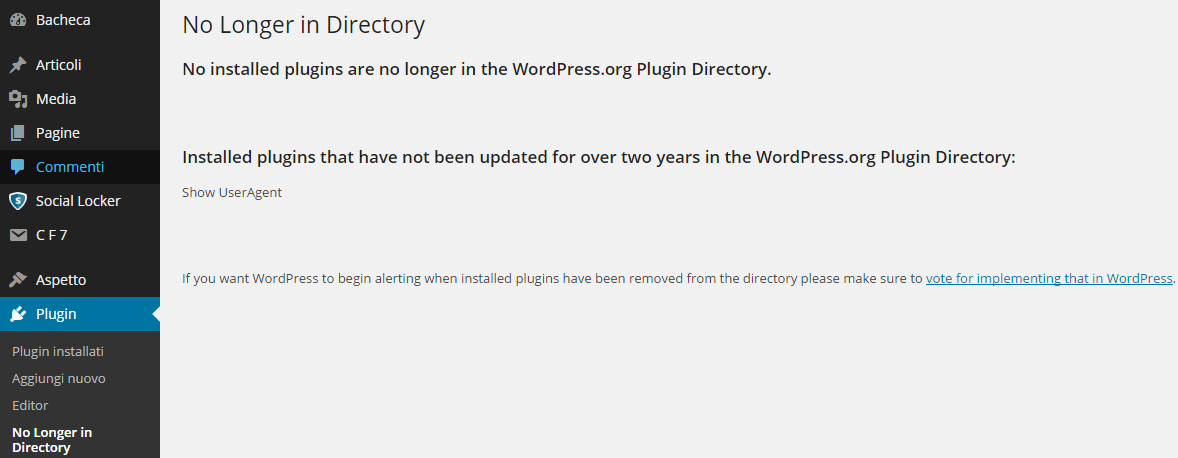Viewport: 1178px width, 458px height.
Task: Click the Commenti speech bubble icon
Action: (x=18, y=167)
